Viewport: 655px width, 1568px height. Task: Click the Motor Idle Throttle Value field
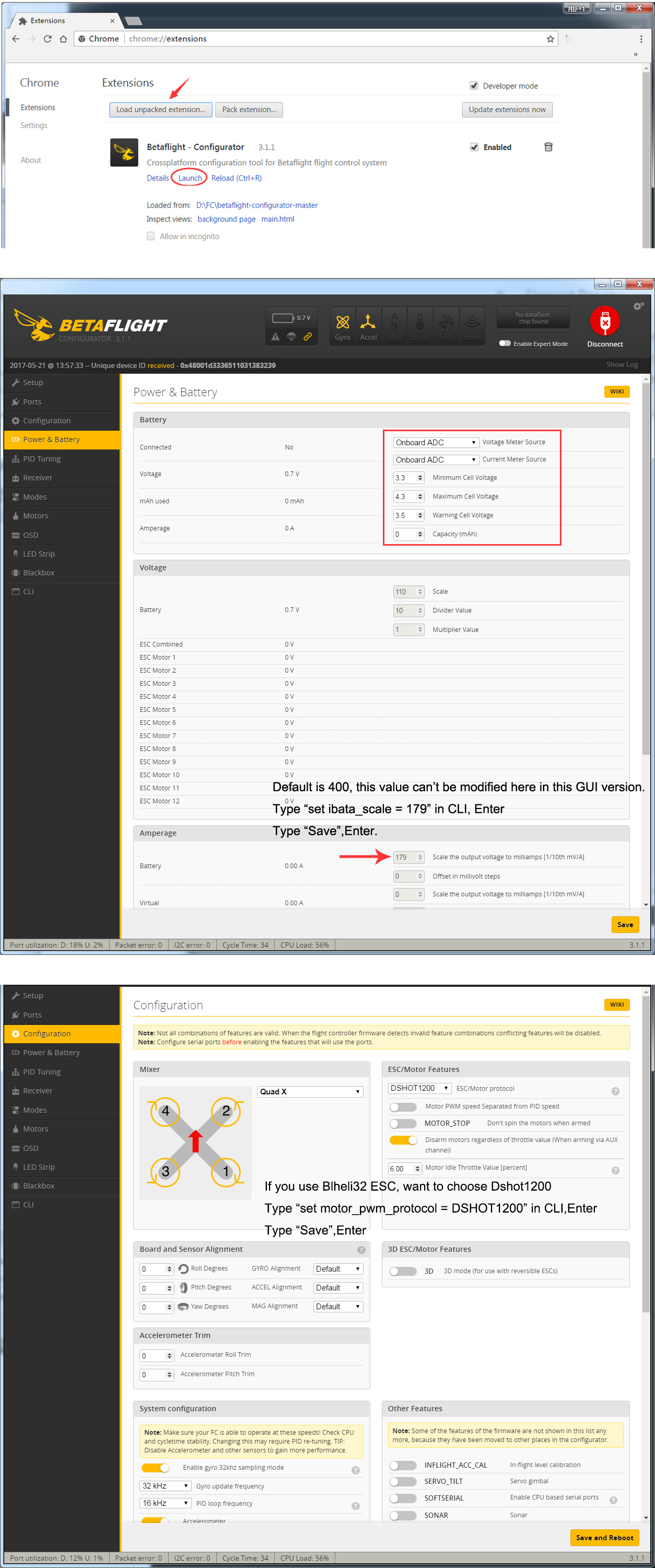(x=404, y=1169)
